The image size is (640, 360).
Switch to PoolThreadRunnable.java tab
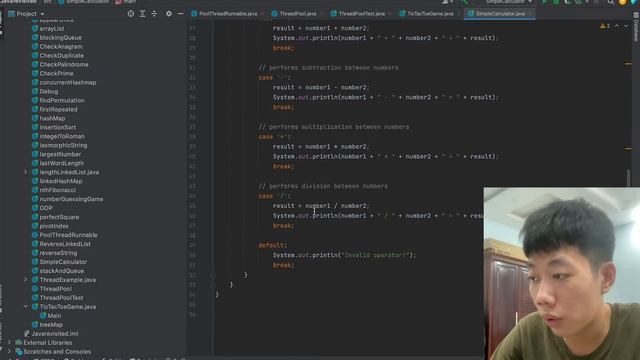pyautogui.click(x=228, y=13)
